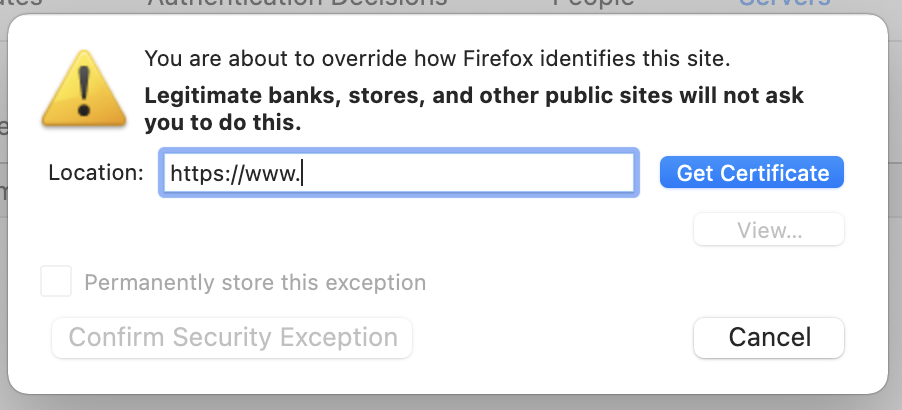Click the "Permanently store this exception" label text
Screen dimensions: 902x410
(255, 282)
